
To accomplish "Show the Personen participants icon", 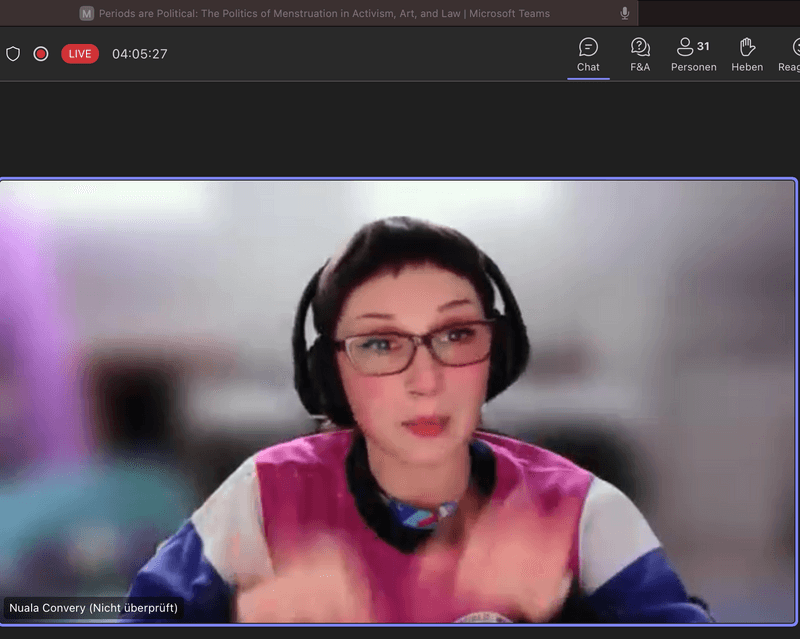I will point(686,47).
